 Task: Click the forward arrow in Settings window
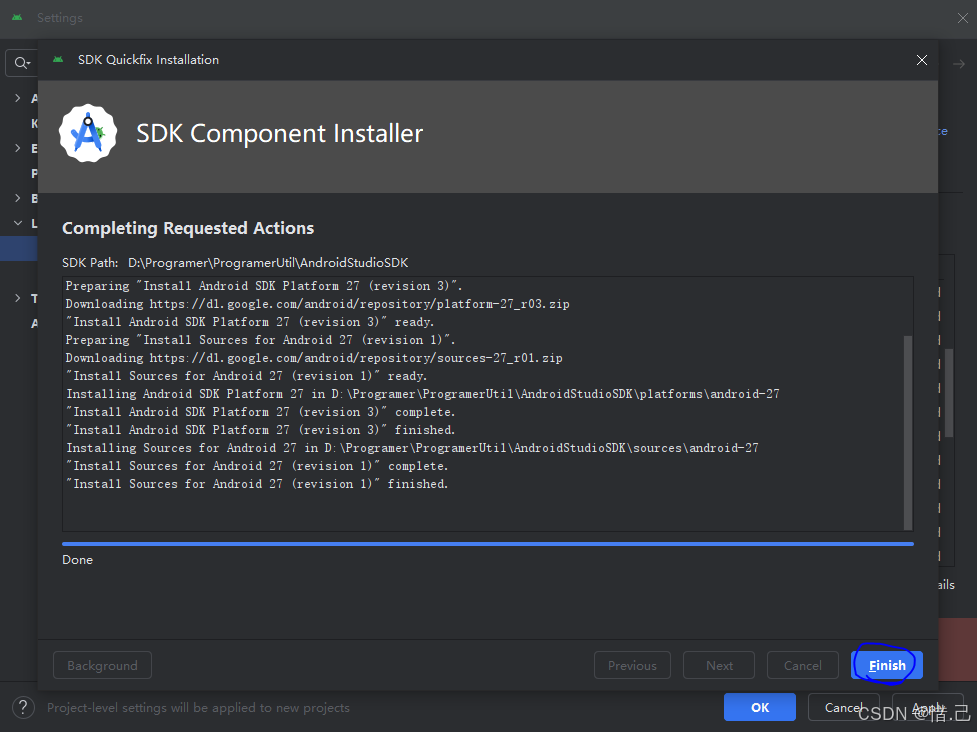point(959,64)
